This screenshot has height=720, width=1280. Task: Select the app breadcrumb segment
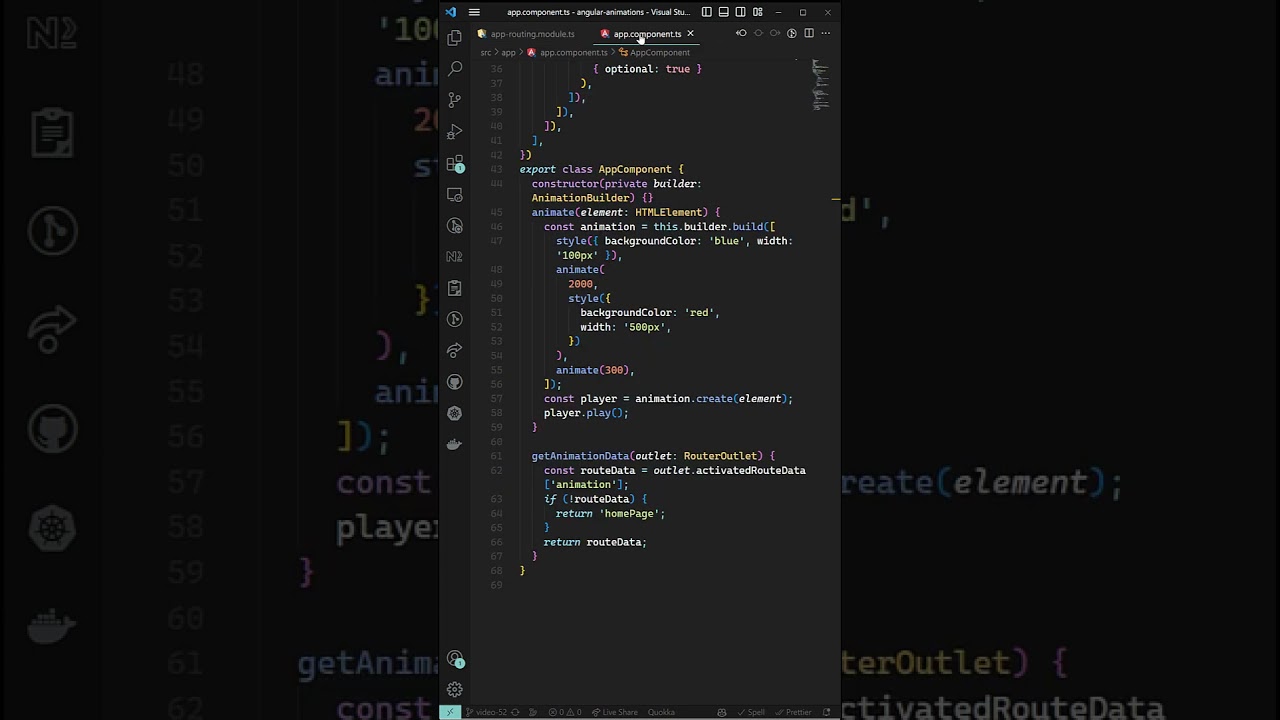tap(508, 53)
